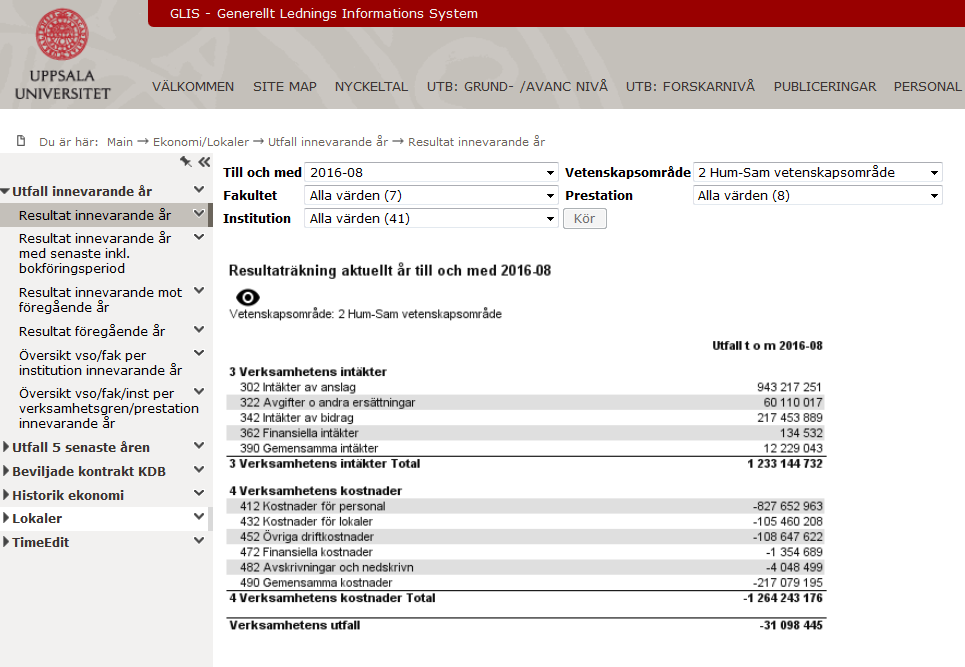Expand Historik ekonomi section
Image resolution: width=965 pixels, height=667 pixels.
(x=6, y=495)
